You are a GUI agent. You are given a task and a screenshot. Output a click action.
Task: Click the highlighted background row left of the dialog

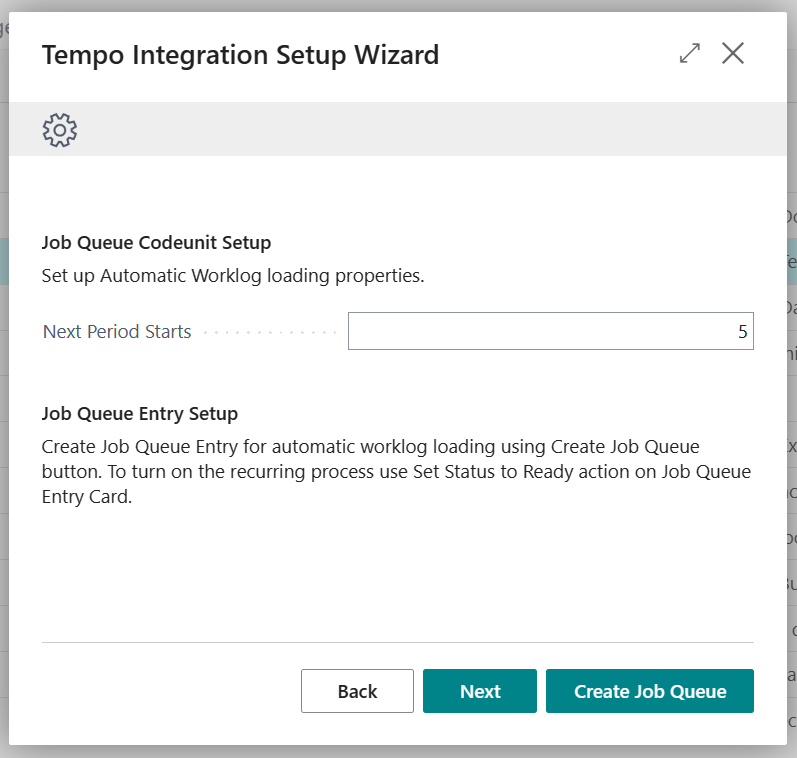[x=4, y=262]
